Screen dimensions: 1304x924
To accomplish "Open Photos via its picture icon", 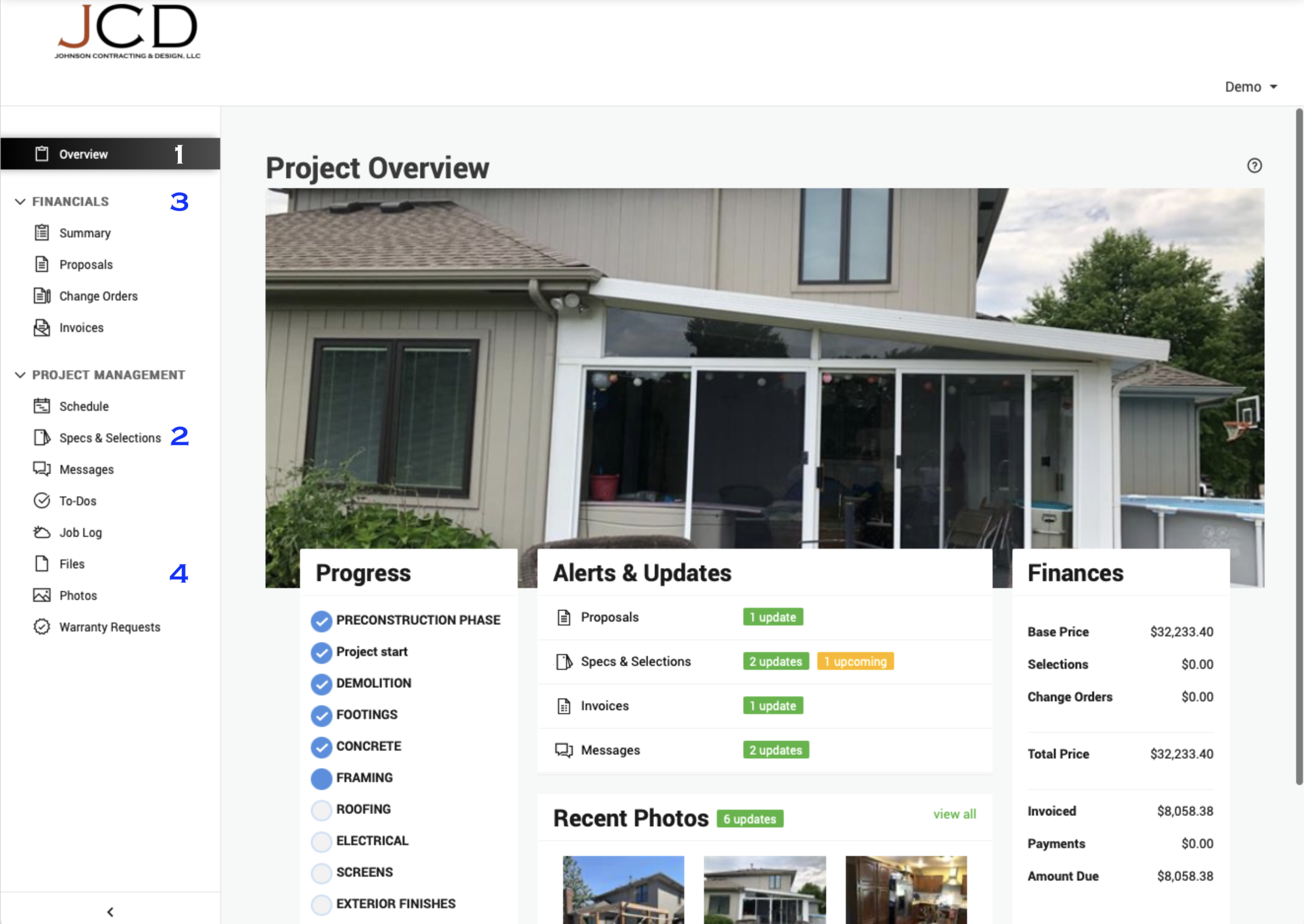I will point(42,595).
